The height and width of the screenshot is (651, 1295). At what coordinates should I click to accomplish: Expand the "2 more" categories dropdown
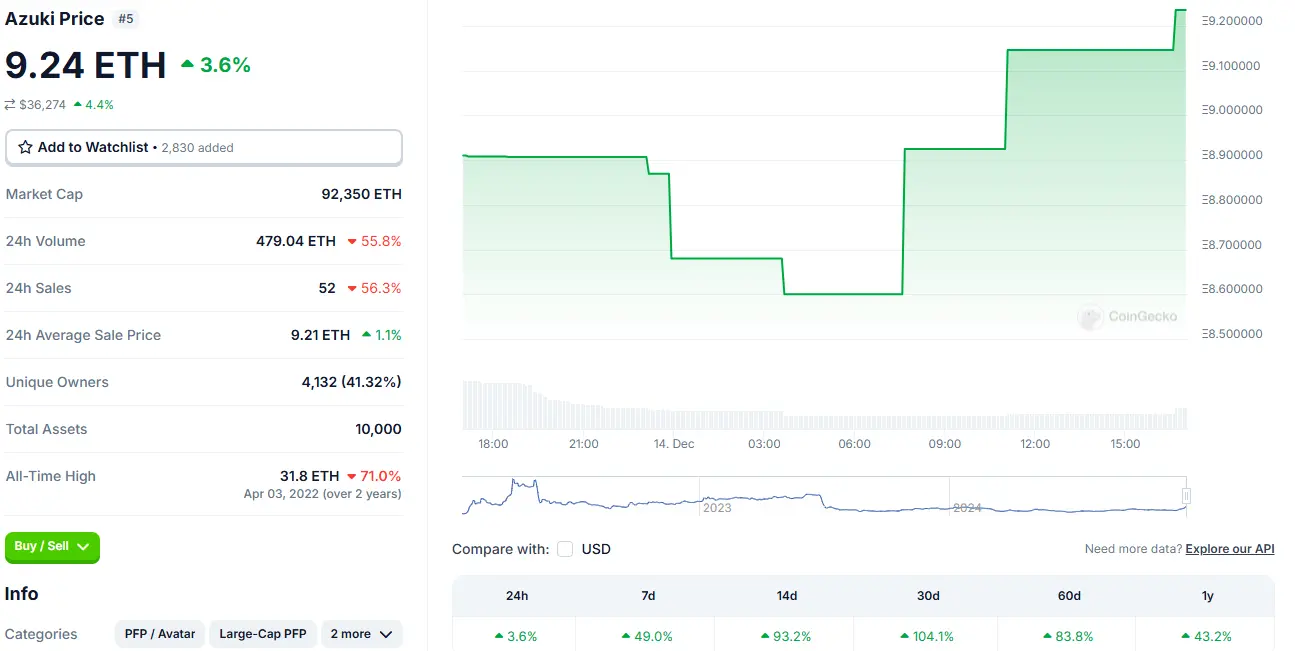[361, 634]
